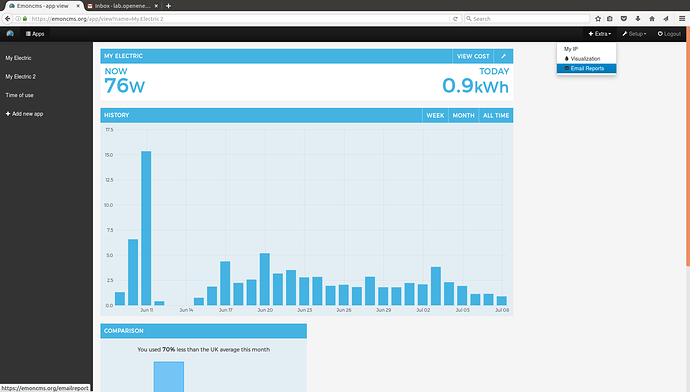Select Email Reports from Extra menu
The height and width of the screenshot is (392, 690).
pos(586,68)
